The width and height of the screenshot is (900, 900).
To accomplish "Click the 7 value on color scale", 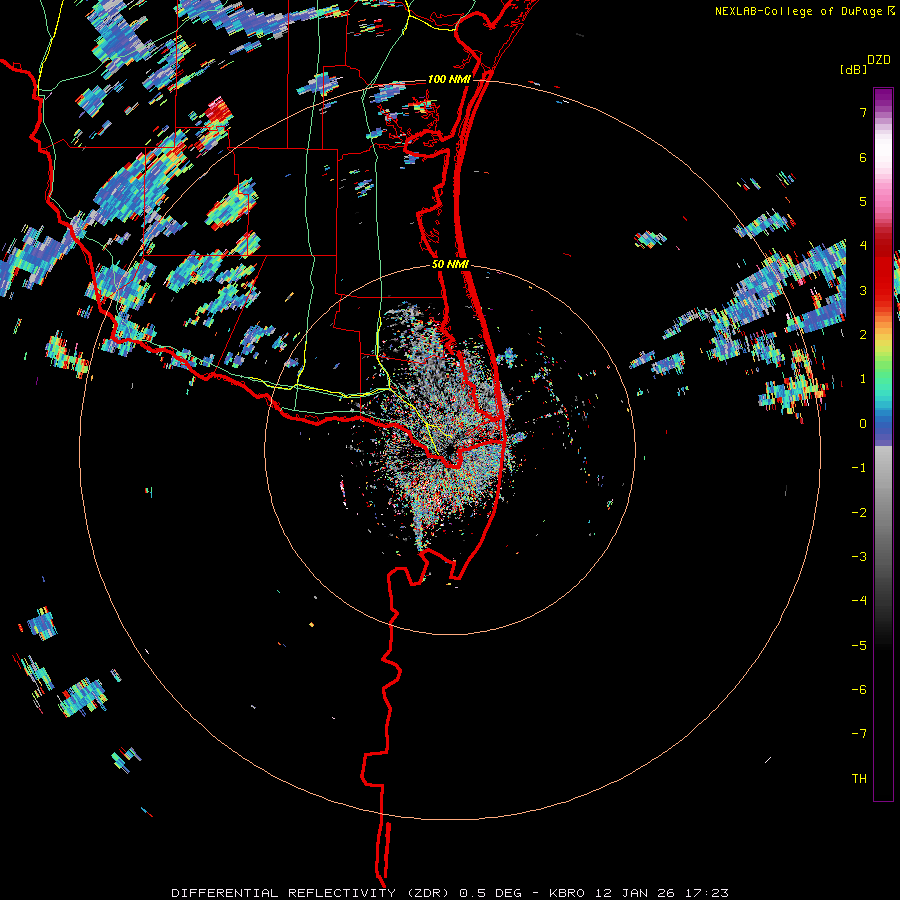I will click(x=863, y=112).
